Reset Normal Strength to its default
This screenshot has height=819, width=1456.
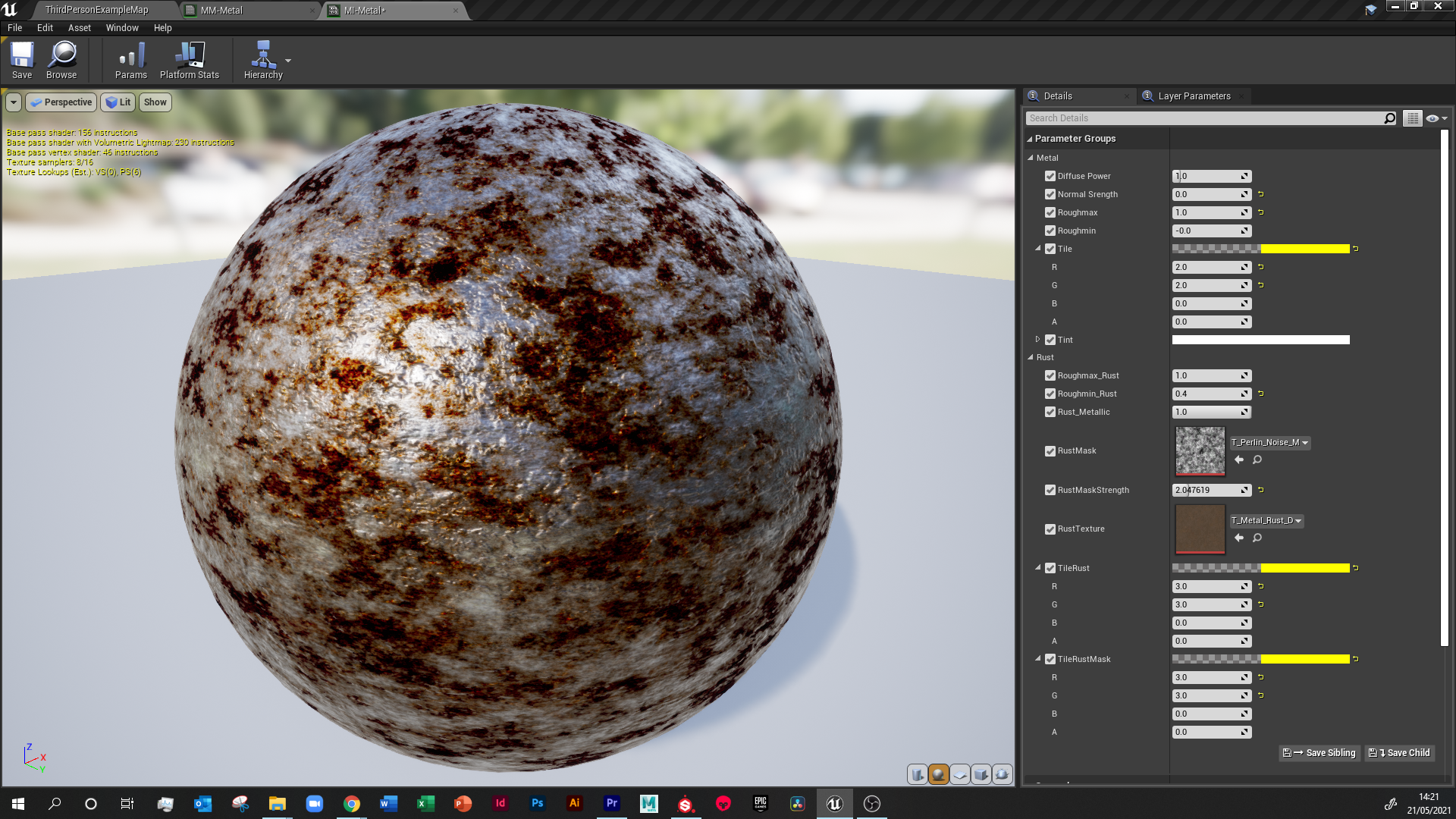coord(1261,194)
